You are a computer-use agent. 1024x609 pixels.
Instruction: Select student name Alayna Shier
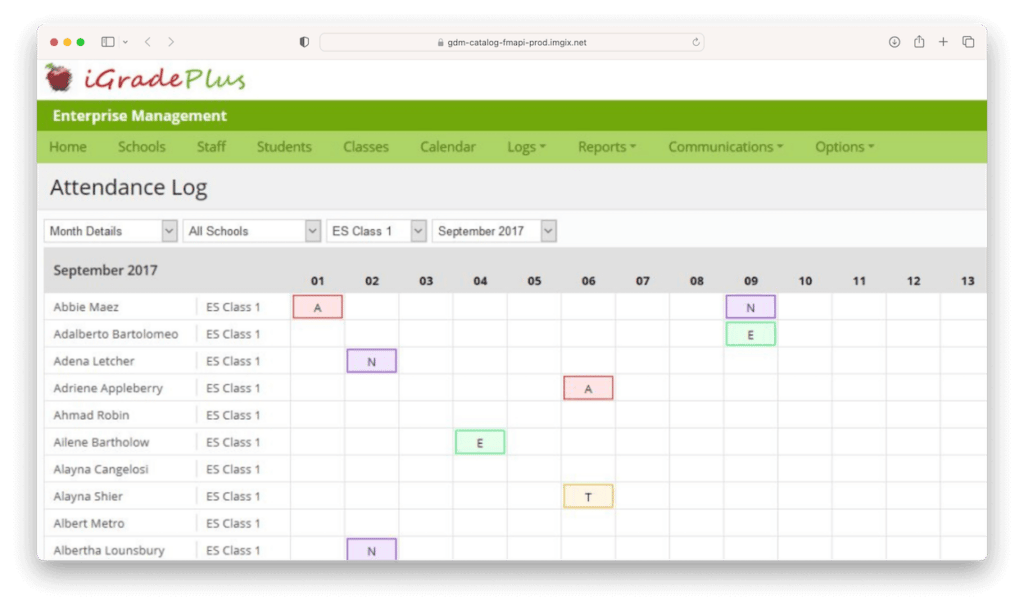pos(88,497)
